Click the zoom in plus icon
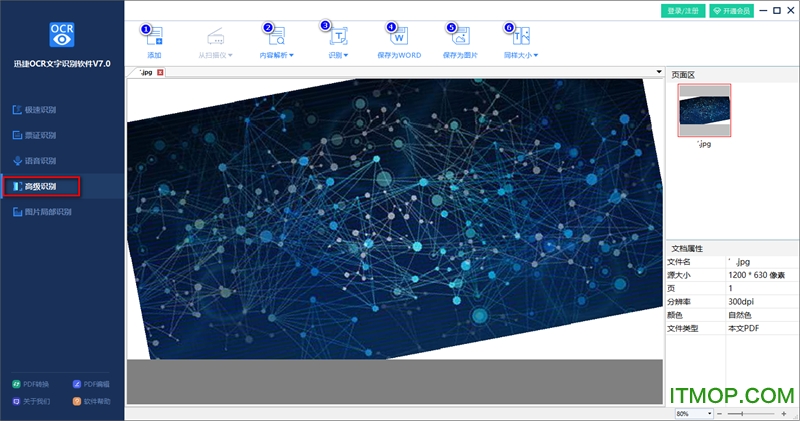Image resolution: width=800 pixels, height=421 pixels. click(x=786, y=413)
